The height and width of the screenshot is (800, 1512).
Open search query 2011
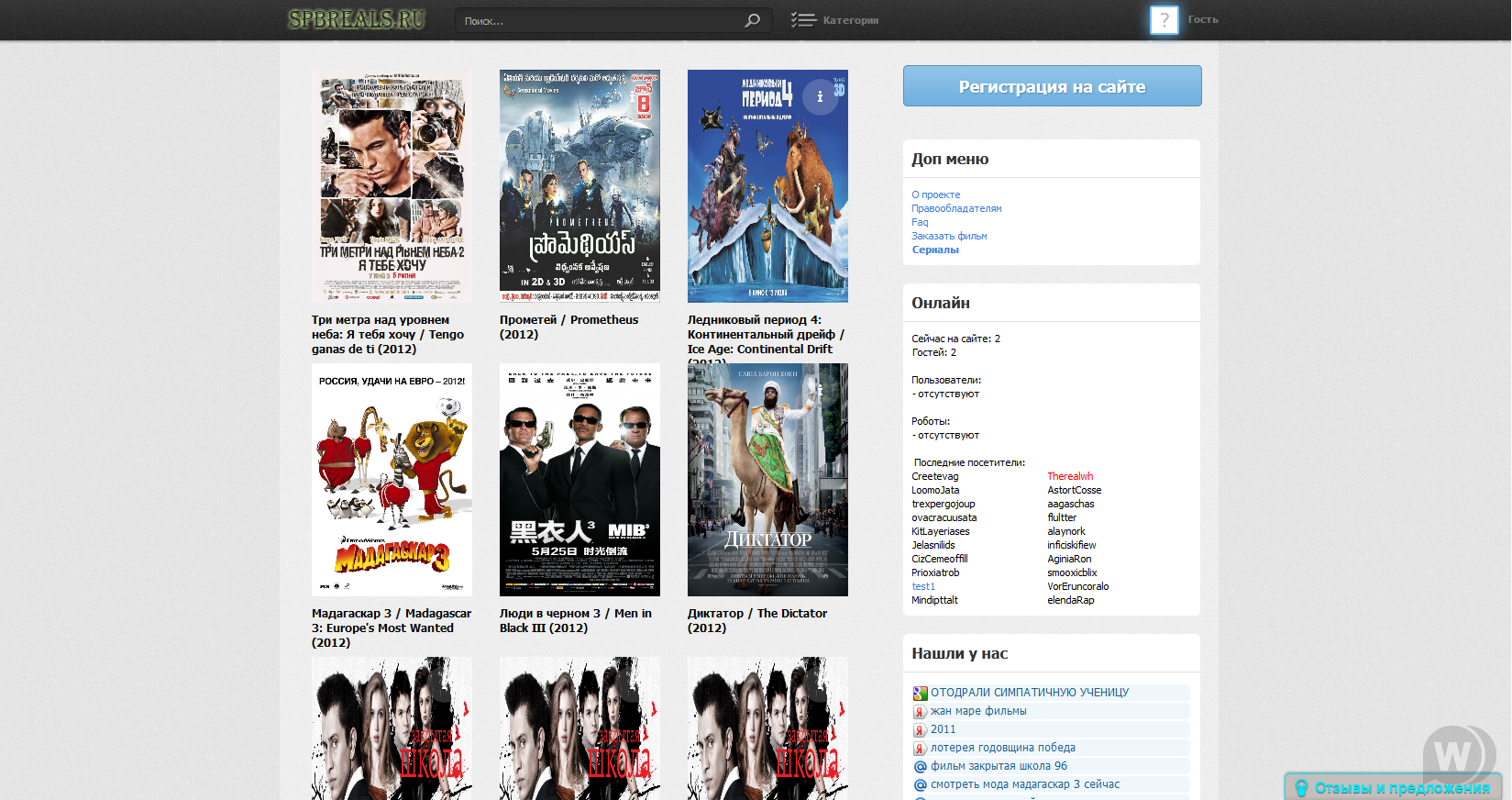(x=943, y=729)
